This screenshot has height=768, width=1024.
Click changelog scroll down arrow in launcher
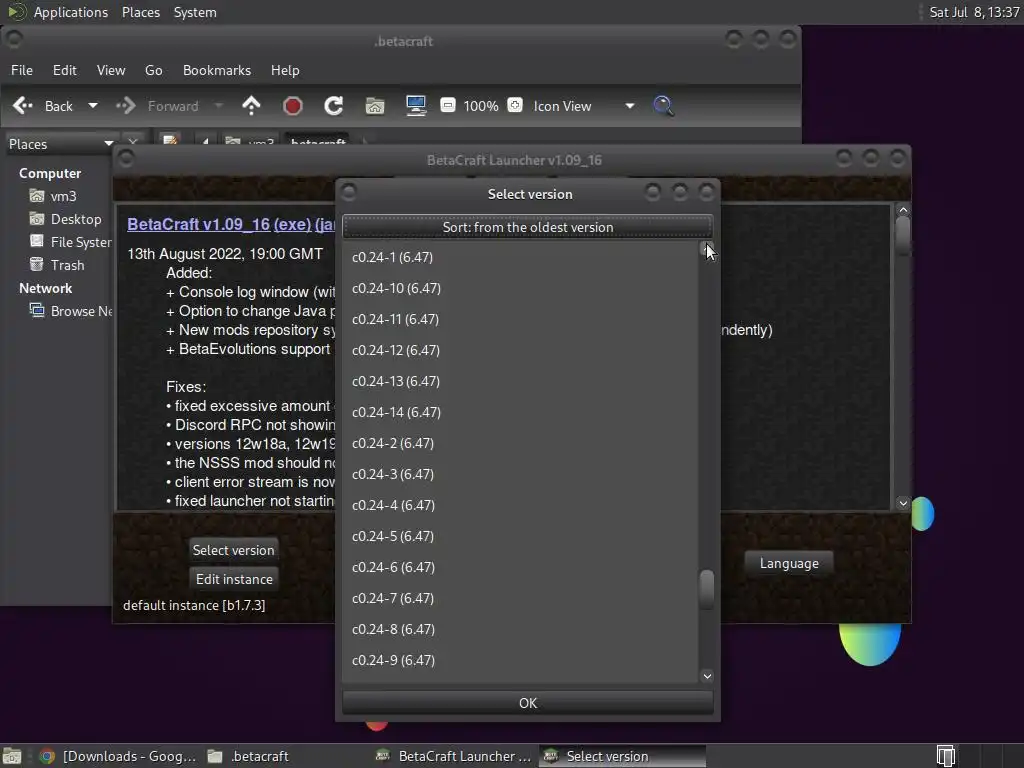[x=903, y=503]
